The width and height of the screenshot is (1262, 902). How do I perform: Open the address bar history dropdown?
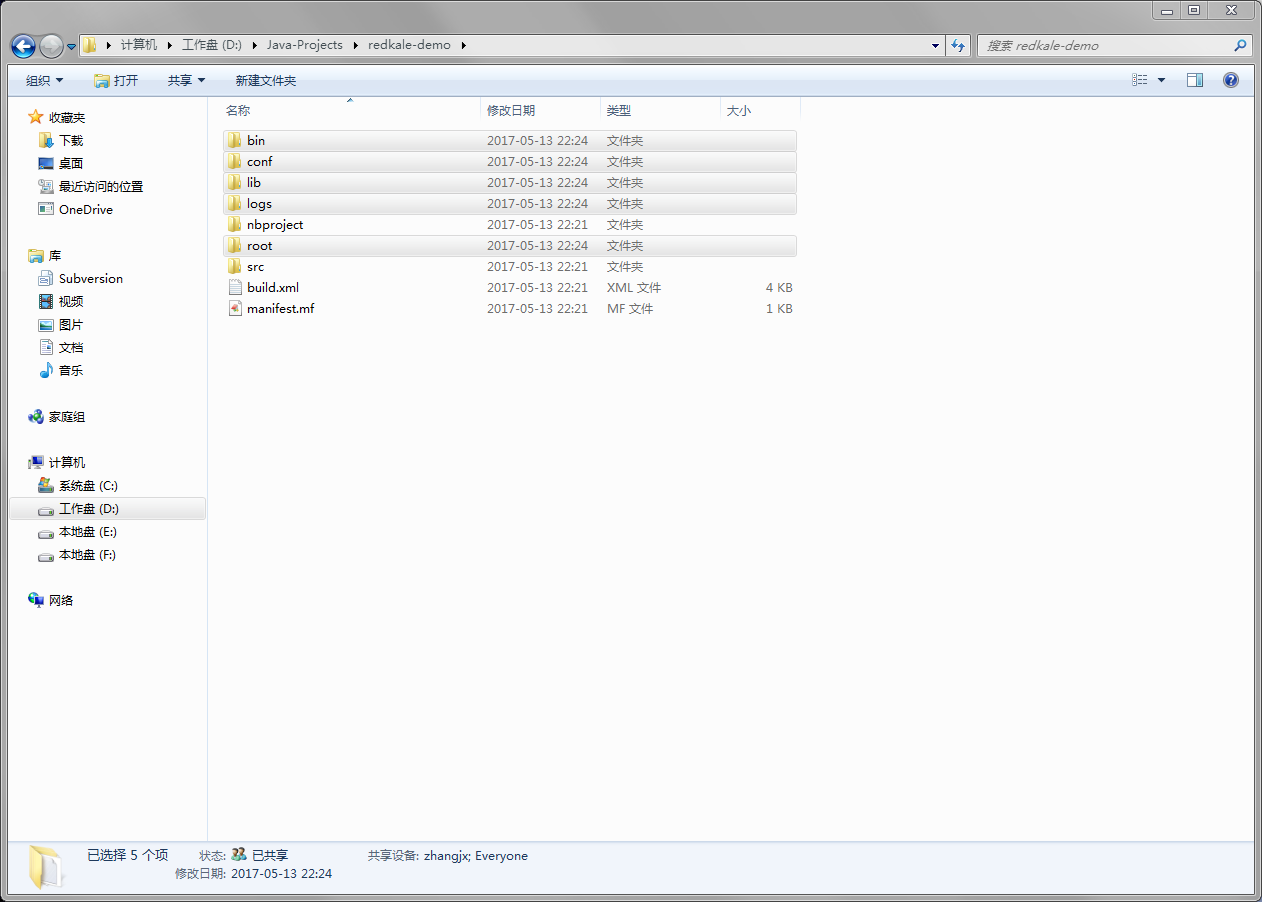pyautogui.click(x=935, y=46)
